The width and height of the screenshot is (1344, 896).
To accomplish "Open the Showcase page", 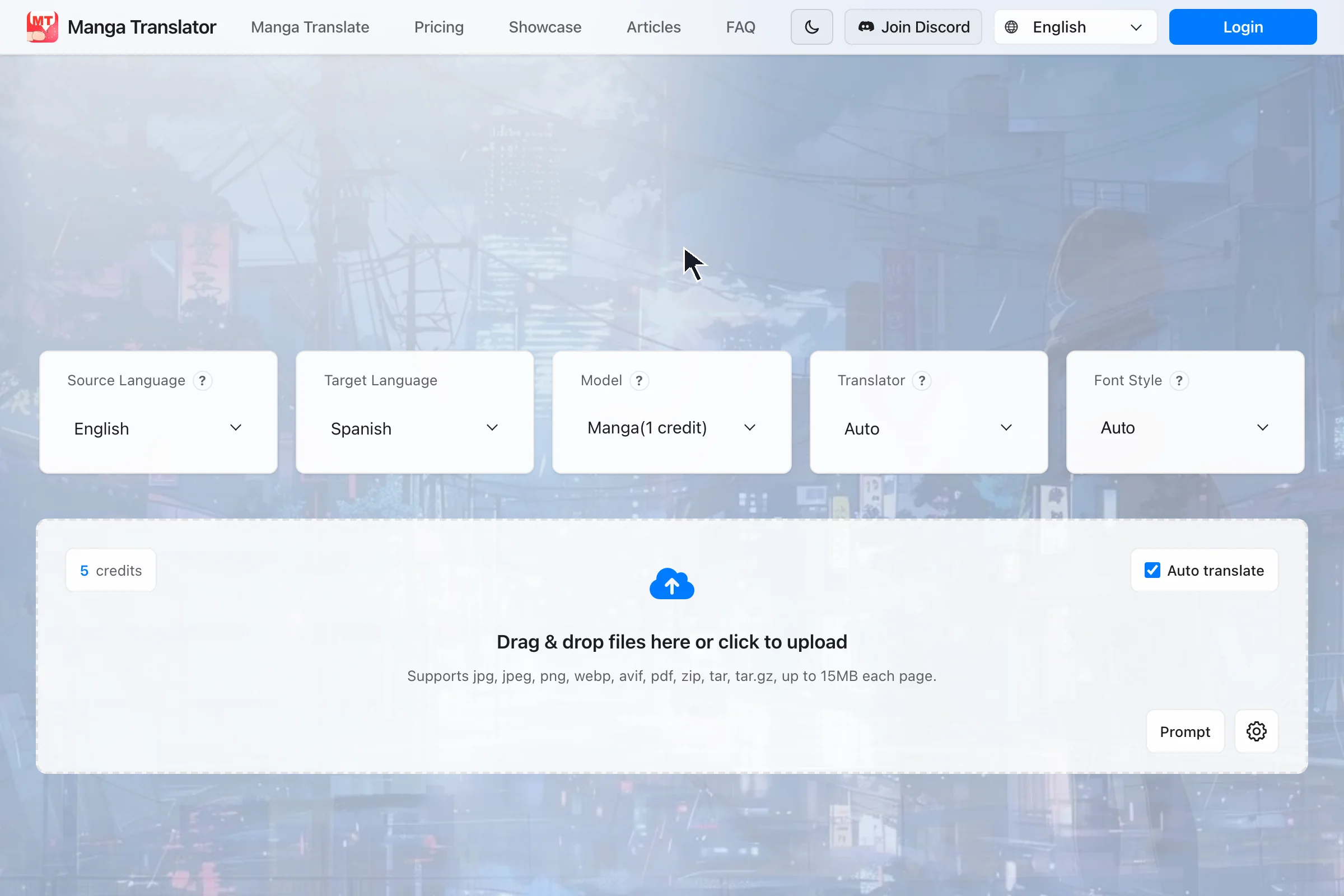I will point(545,27).
